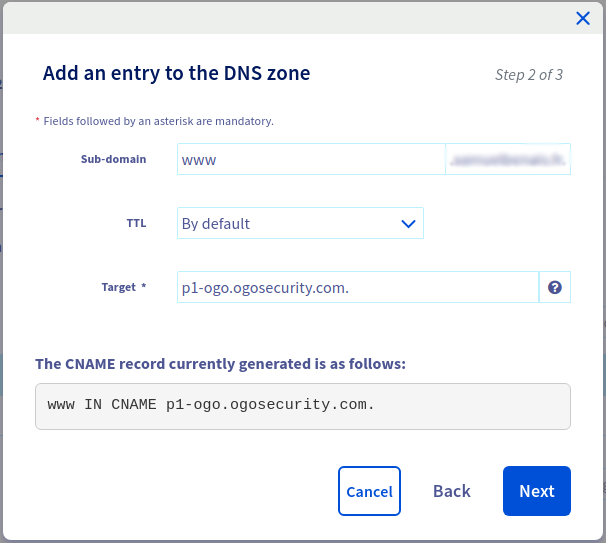Click the "CNAME record currently generated" caption
This screenshot has height=543, width=606.
click(x=220, y=363)
